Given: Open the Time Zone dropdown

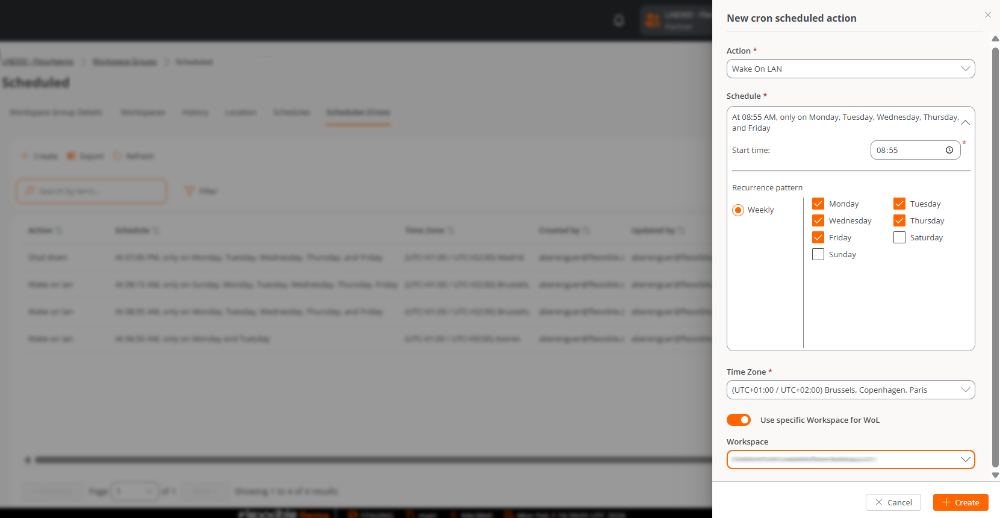Looking at the screenshot, I should (850, 390).
